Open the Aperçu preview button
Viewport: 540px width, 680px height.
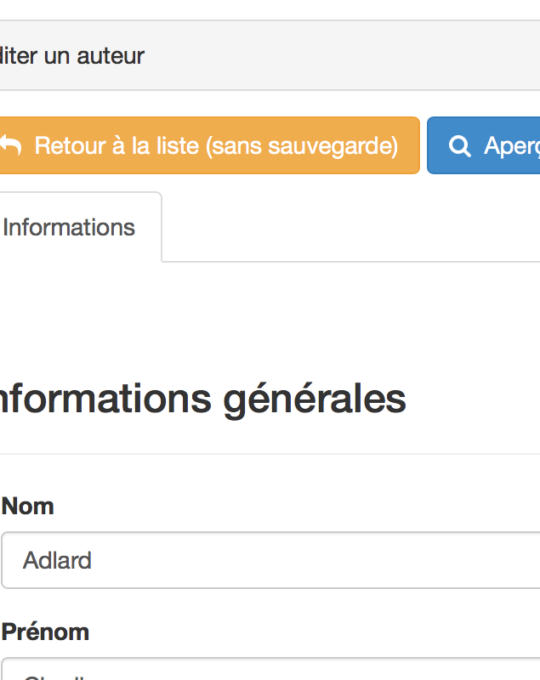tap(484, 145)
